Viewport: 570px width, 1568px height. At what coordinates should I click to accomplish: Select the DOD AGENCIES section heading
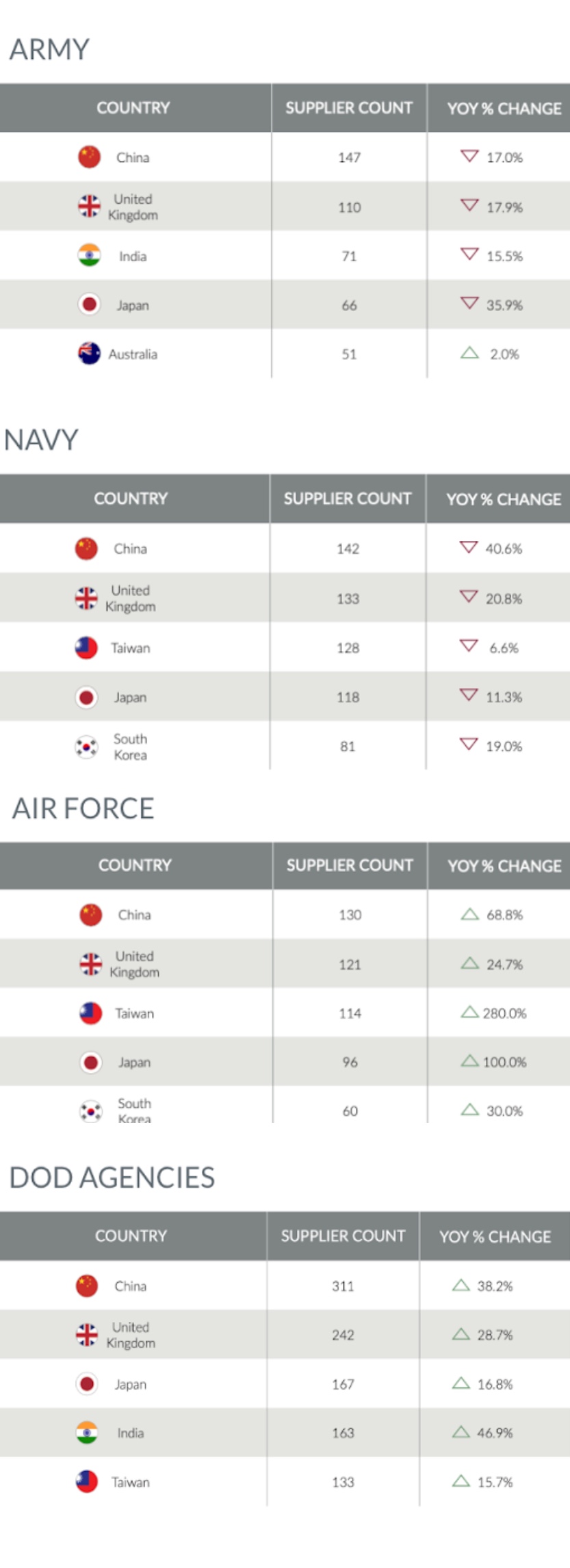(112, 1178)
